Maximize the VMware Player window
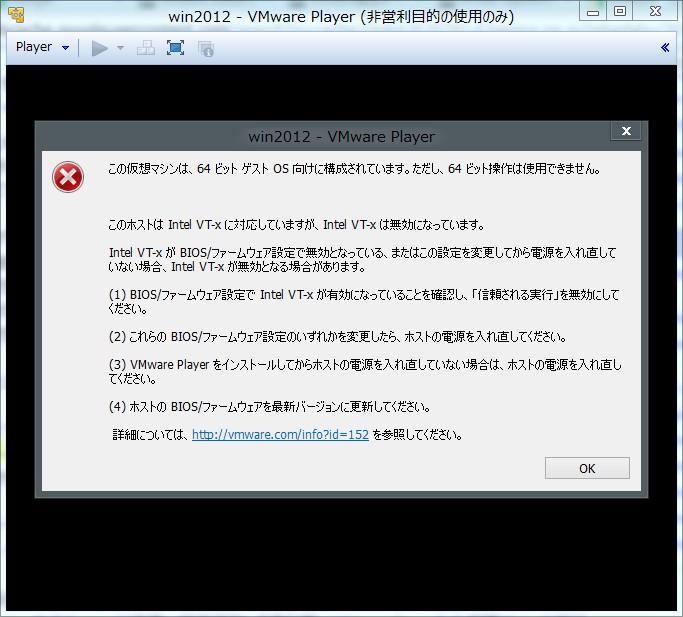Image resolution: width=683 pixels, height=617 pixels. point(619,12)
